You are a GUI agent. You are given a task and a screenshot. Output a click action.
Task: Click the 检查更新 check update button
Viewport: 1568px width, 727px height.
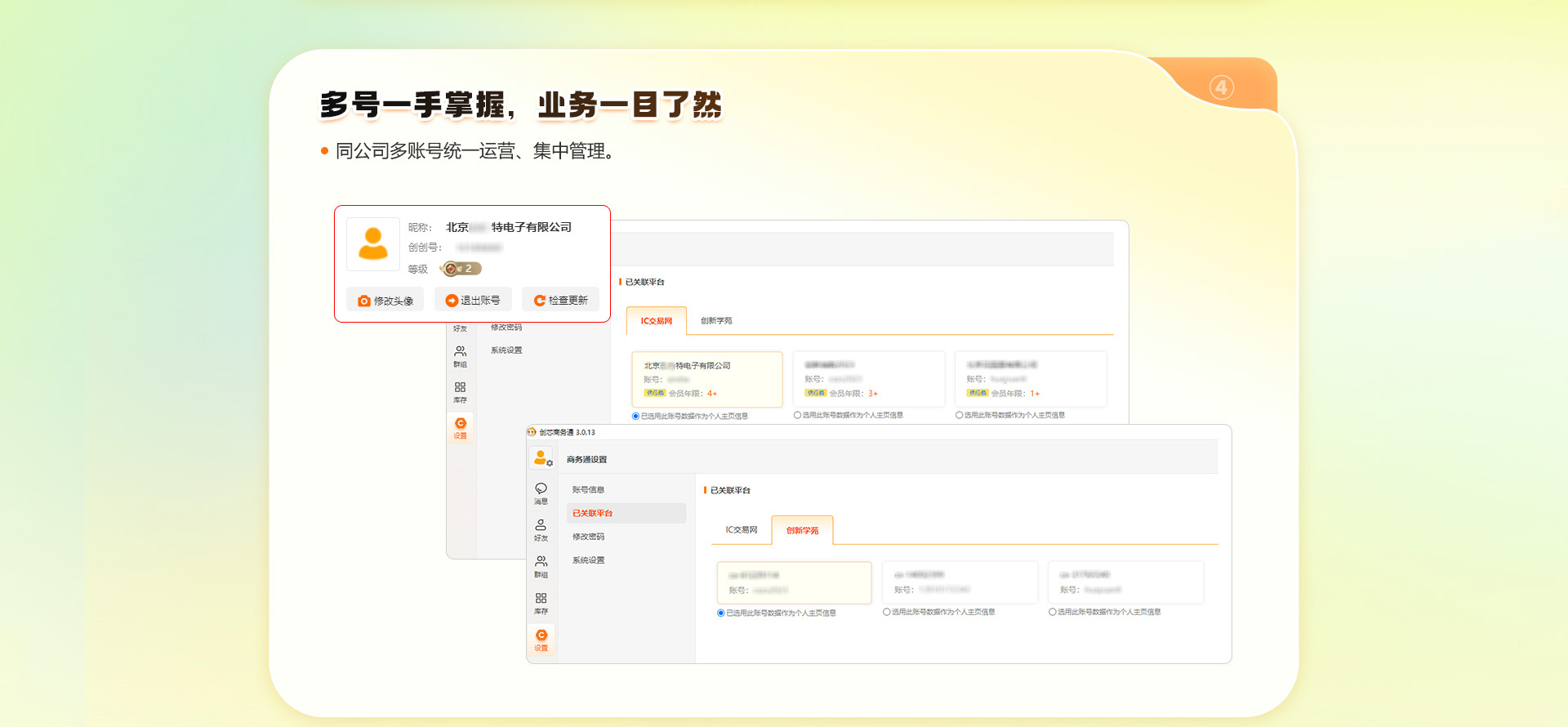[560, 301]
